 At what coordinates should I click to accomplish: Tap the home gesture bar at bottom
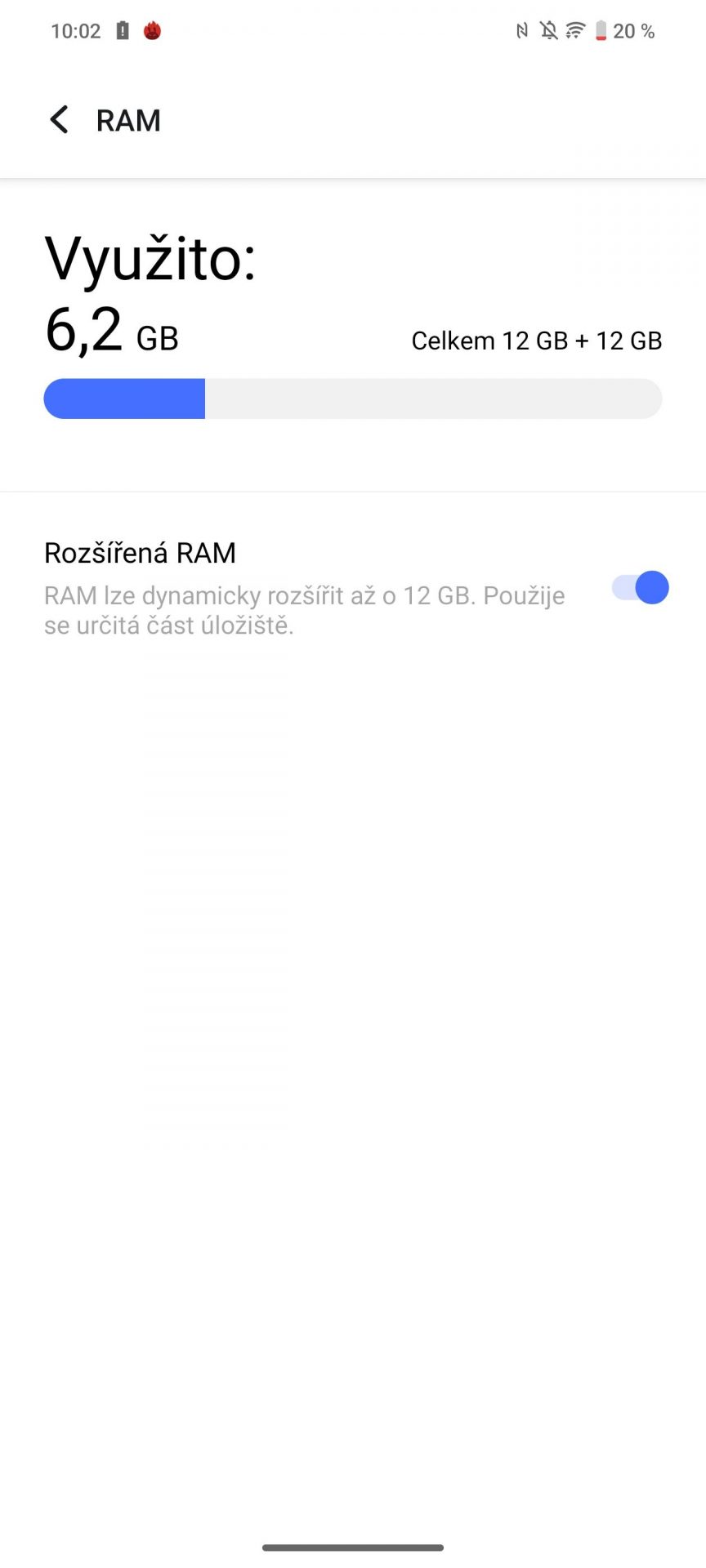353,1548
